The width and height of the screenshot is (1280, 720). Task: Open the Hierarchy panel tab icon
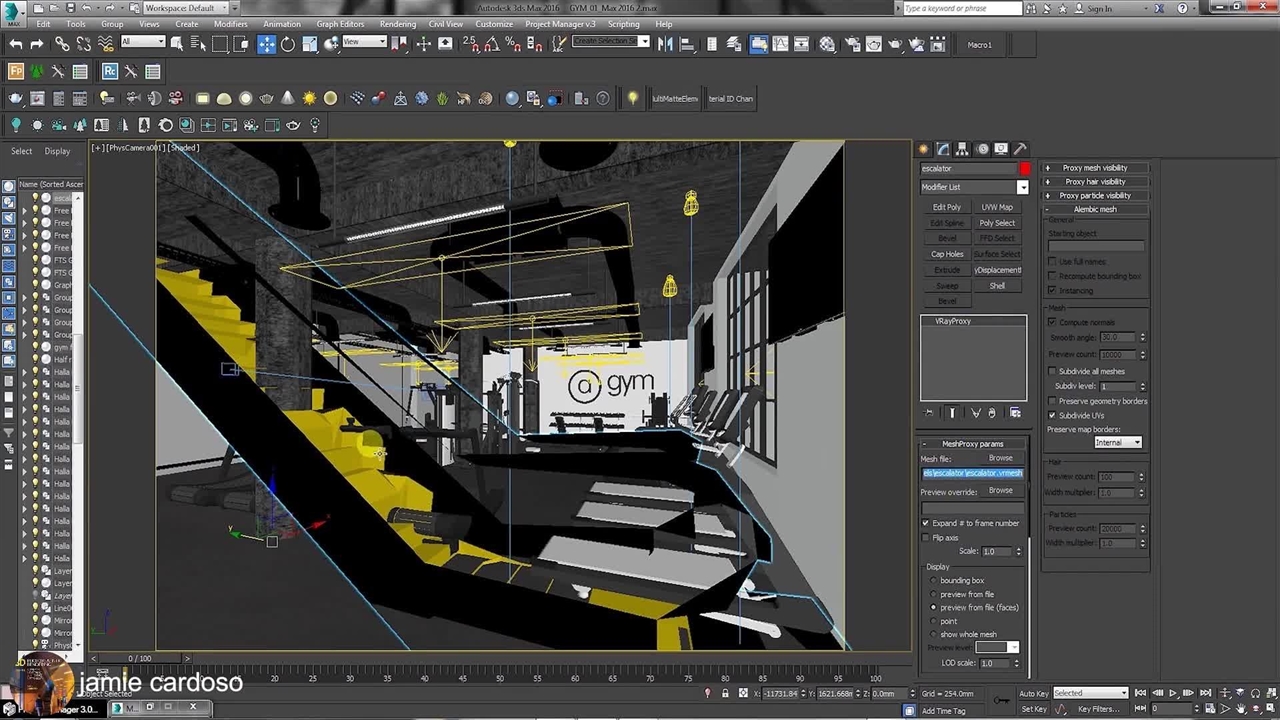click(x=962, y=149)
